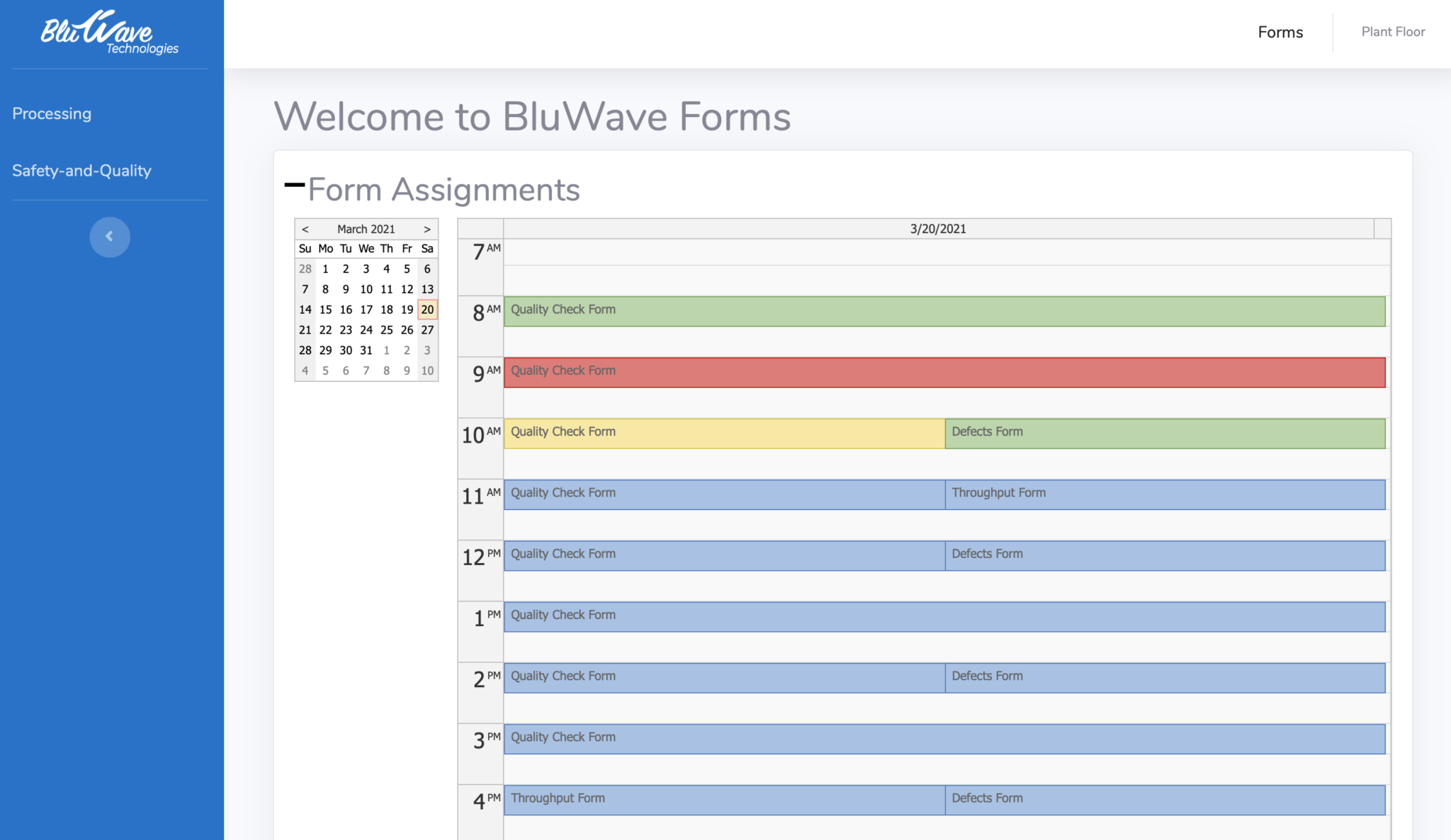
Task: Open the red 9 AM Quality Check Form
Action: 942,372
